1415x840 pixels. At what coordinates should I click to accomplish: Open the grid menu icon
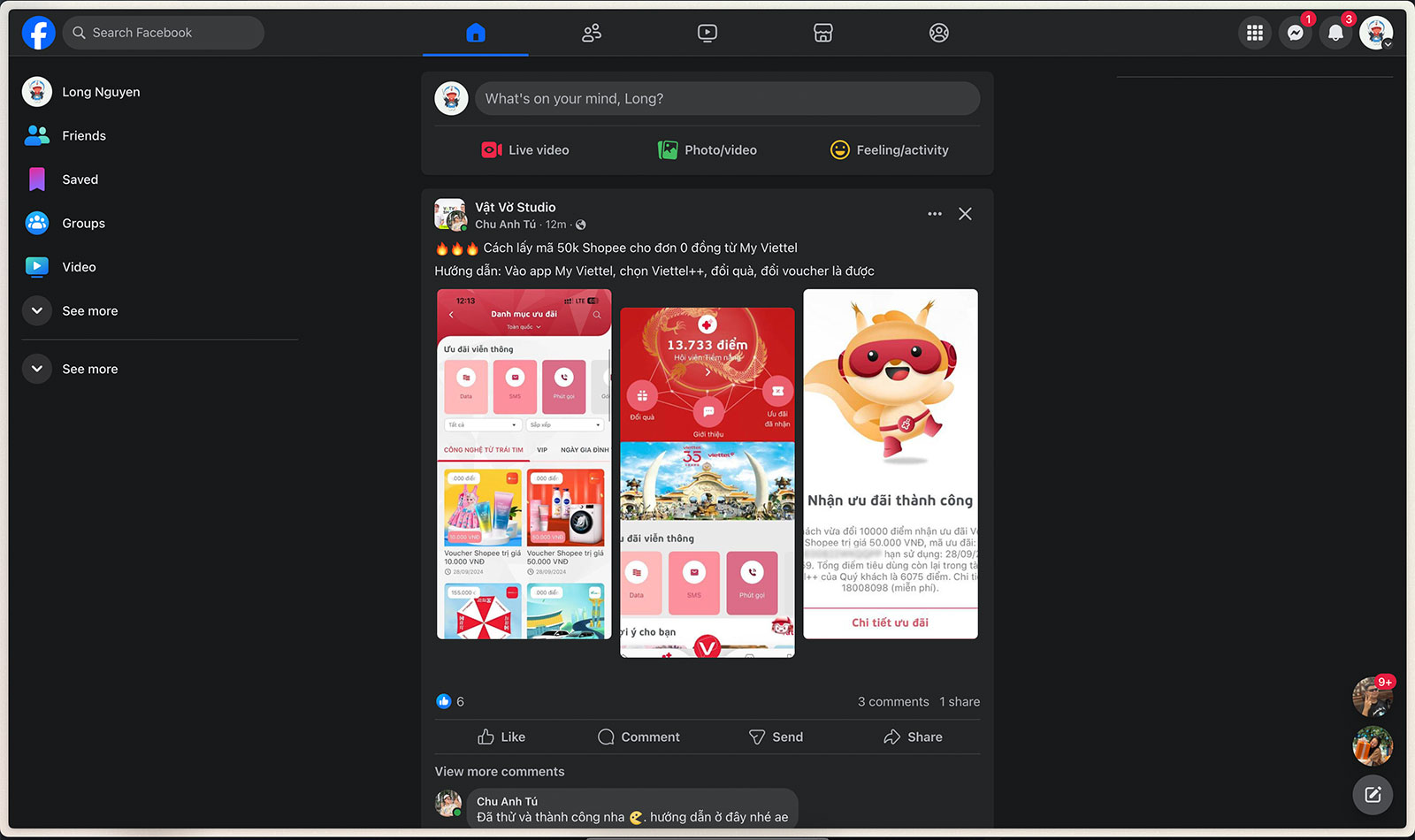tap(1254, 33)
